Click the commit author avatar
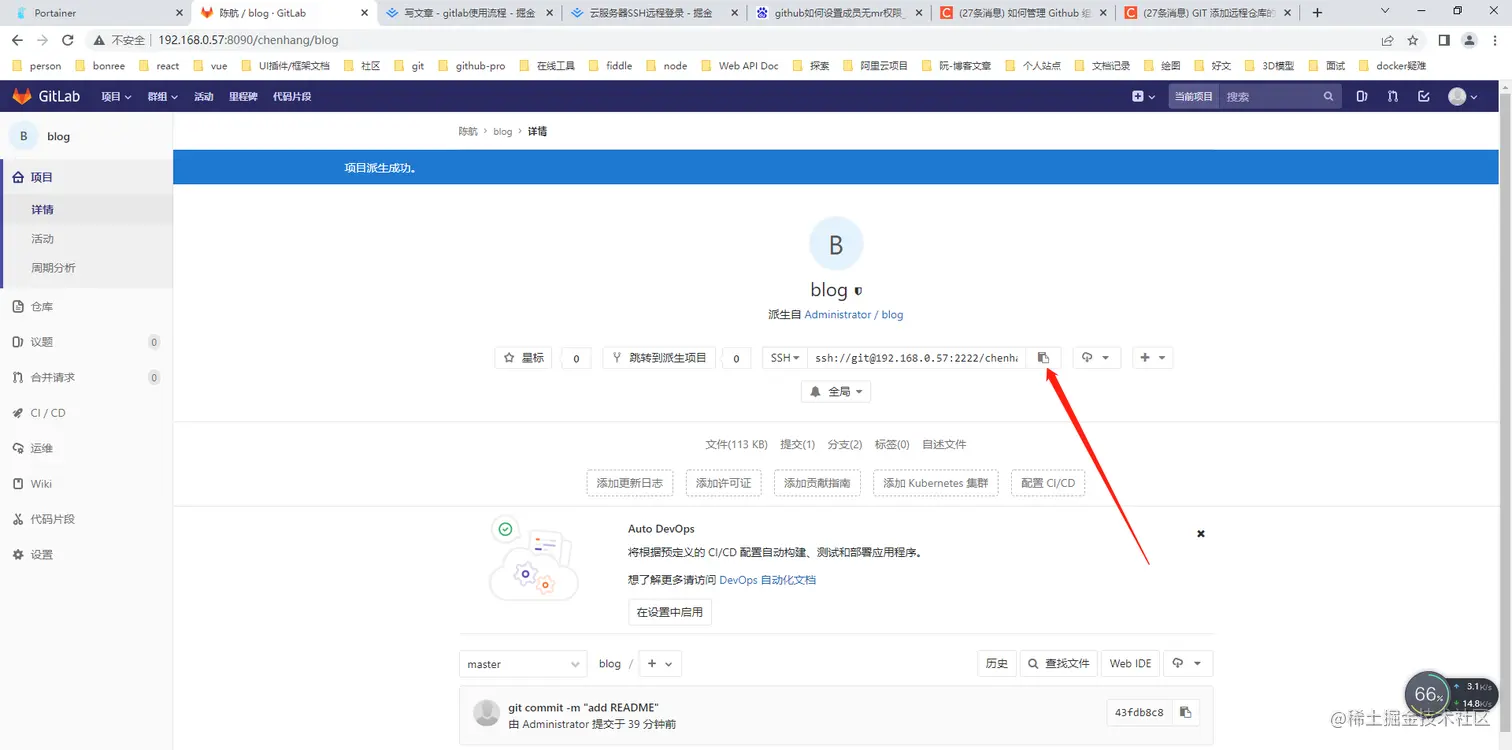Image resolution: width=1512 pixels, height=750 pixels. tap(487, 713)
